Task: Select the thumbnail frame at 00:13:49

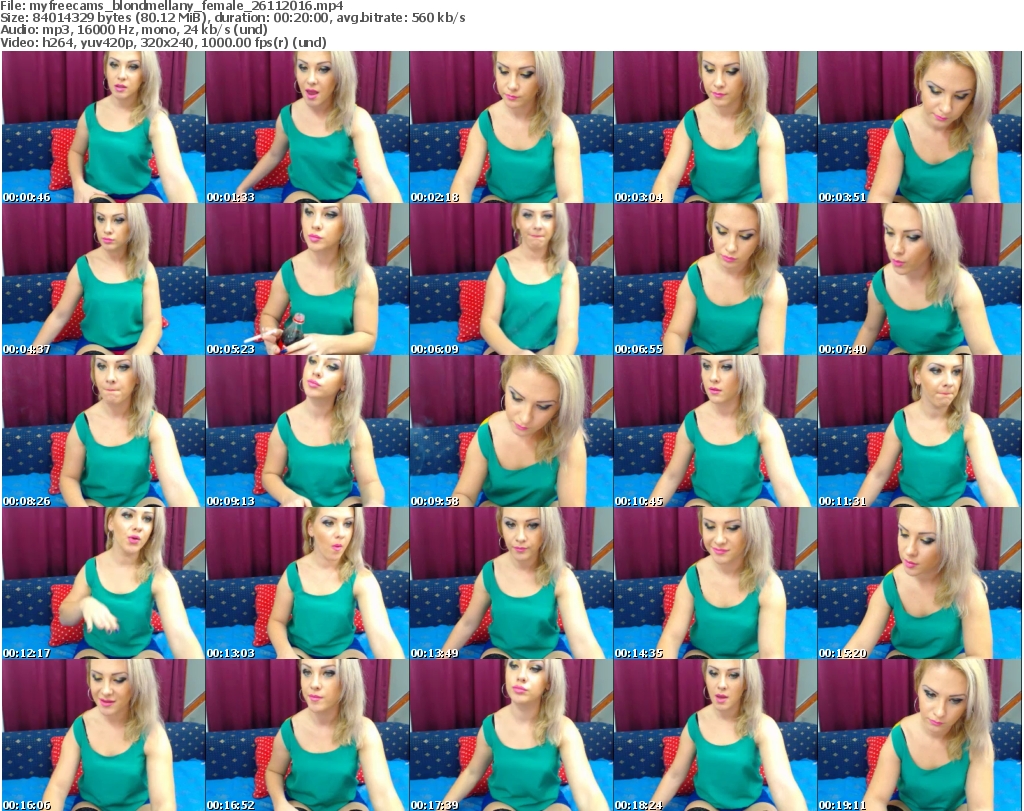Action: coord(511,584)
